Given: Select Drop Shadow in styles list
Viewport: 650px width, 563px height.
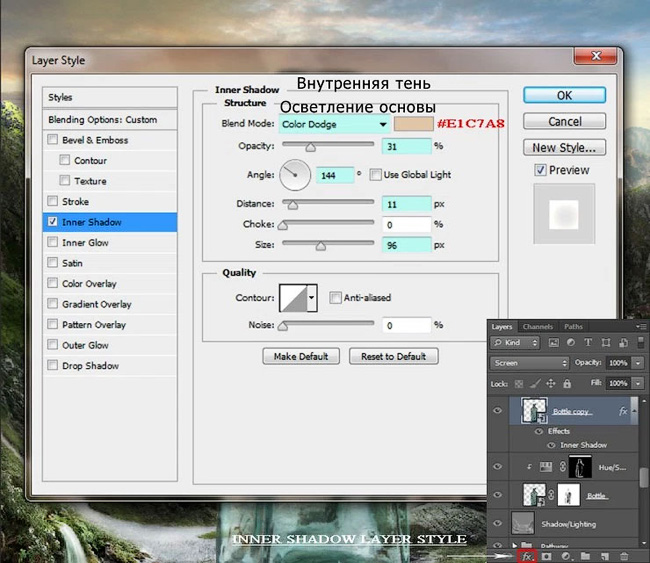Looking at the screenshot, I should 110,366.
